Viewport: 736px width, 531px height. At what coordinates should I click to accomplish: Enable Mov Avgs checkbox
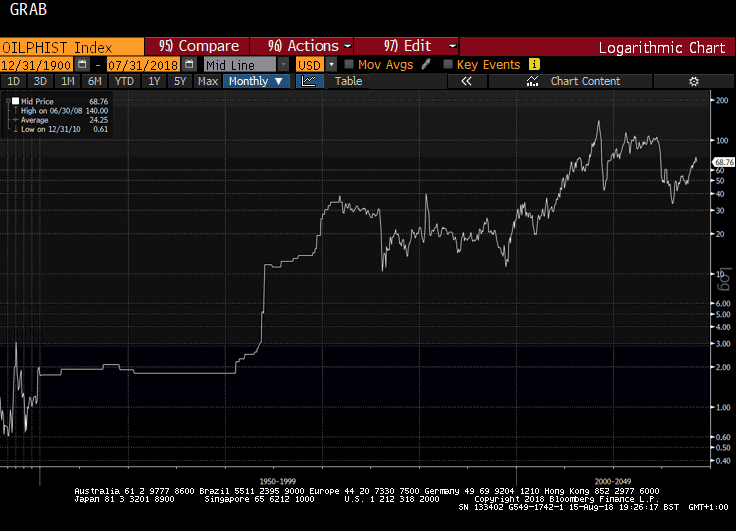349,64
